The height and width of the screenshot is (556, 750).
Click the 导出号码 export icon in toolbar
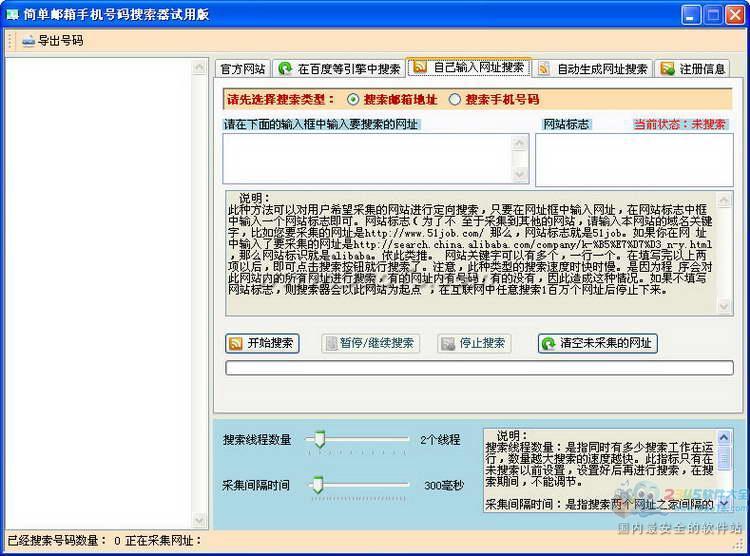tap(28, 41)
